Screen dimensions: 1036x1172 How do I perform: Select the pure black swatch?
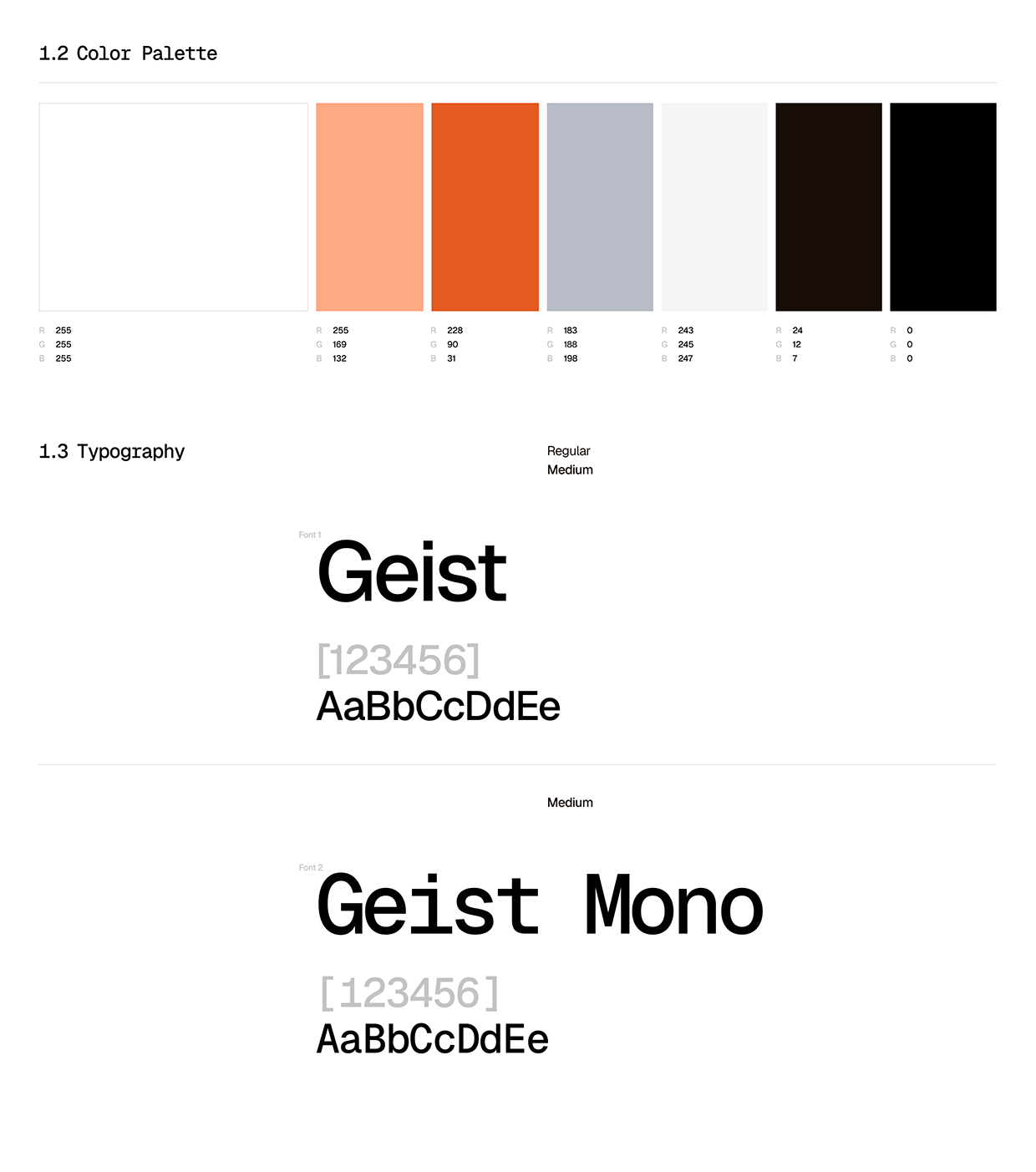[942, 207]
